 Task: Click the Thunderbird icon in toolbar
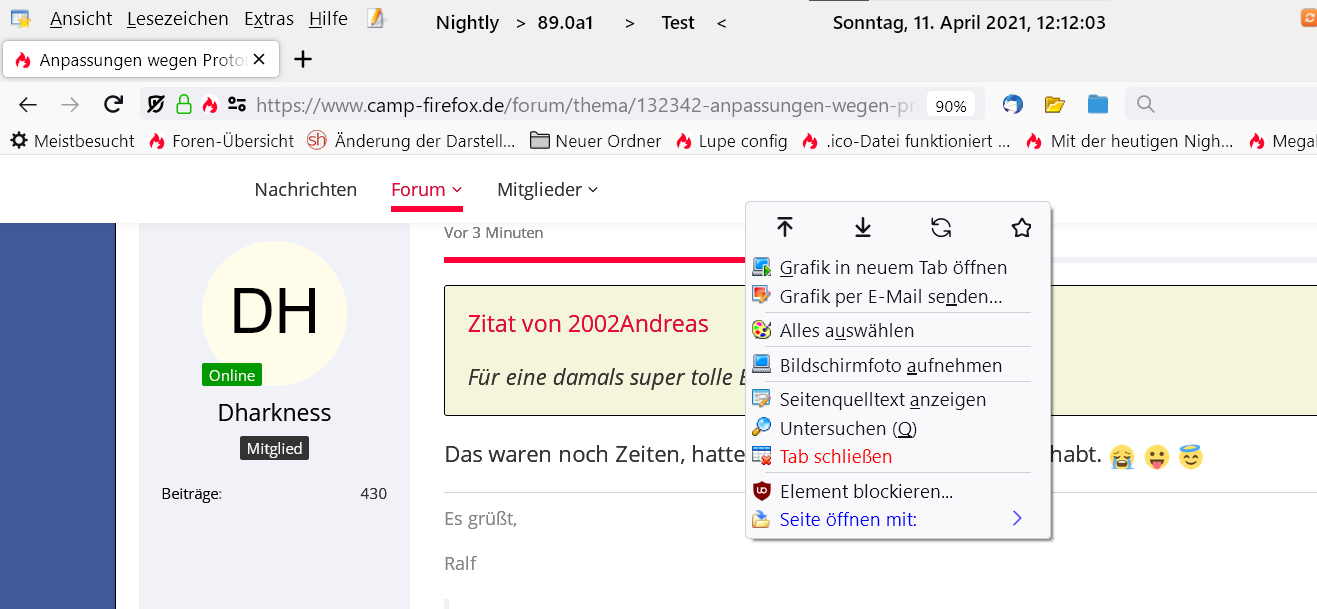coord(1013,105)
